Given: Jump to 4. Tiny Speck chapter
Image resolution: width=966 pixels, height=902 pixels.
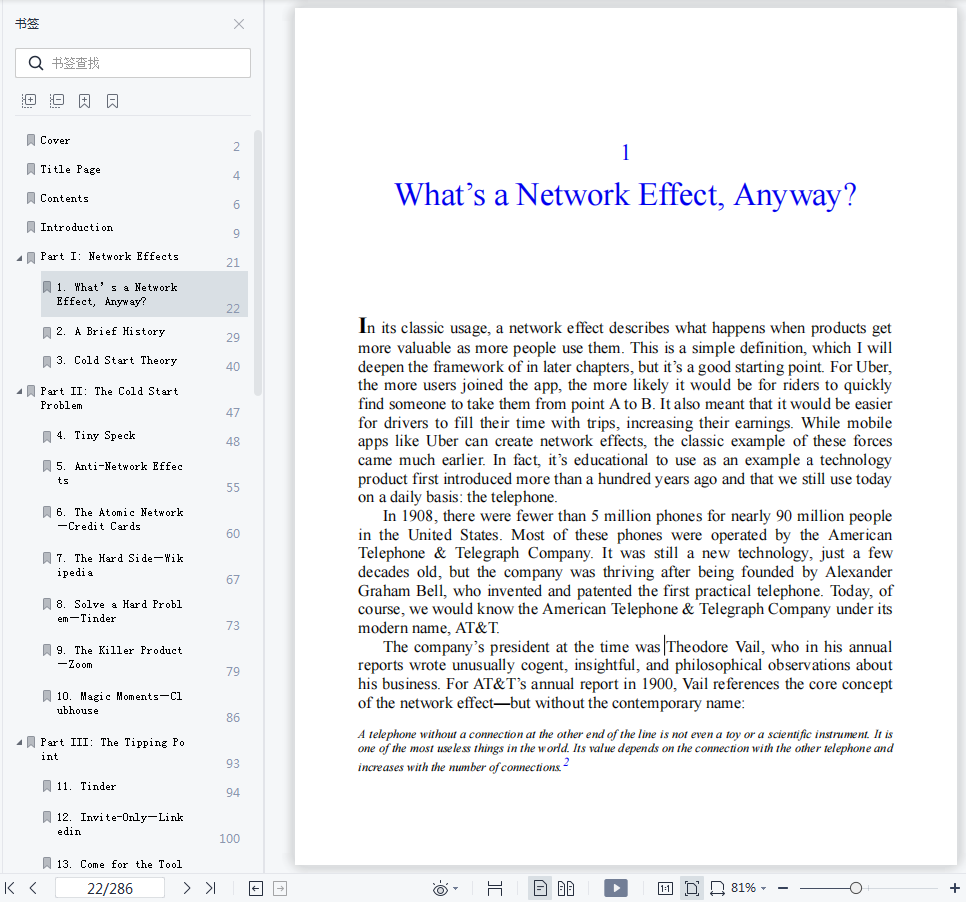Looking at the screenshot, I should pos(96,436).
